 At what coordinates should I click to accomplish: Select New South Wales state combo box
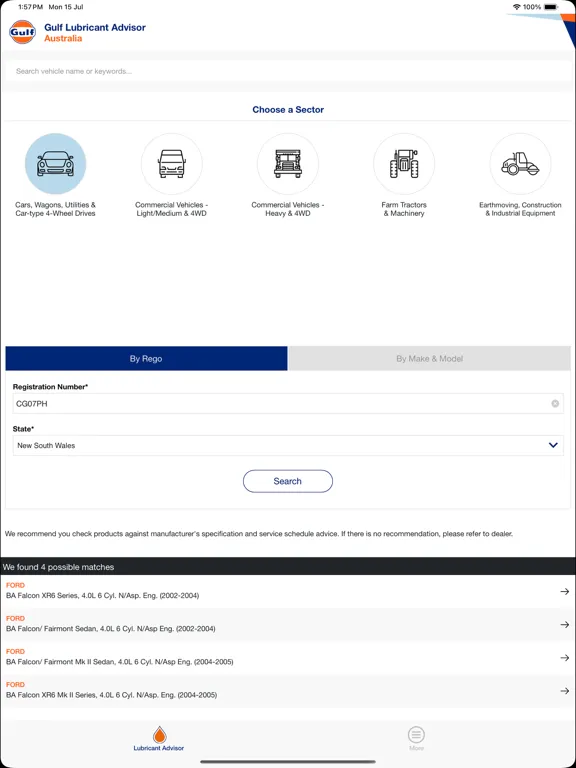[288, 445]
